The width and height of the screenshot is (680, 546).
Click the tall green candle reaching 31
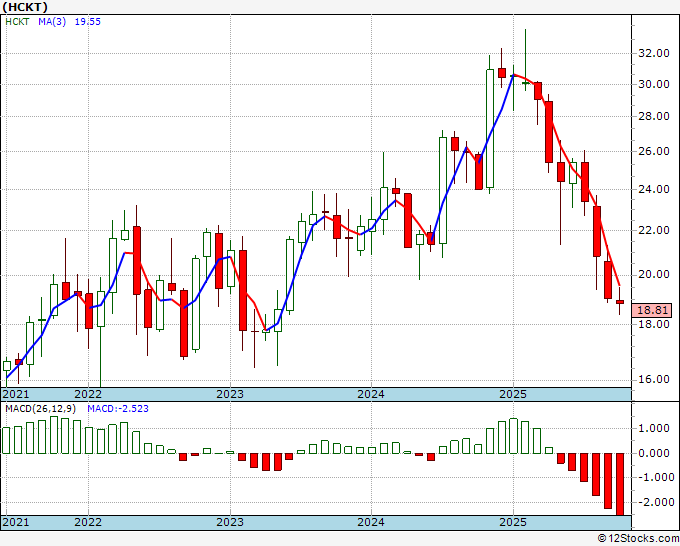(x=490, y=128)
